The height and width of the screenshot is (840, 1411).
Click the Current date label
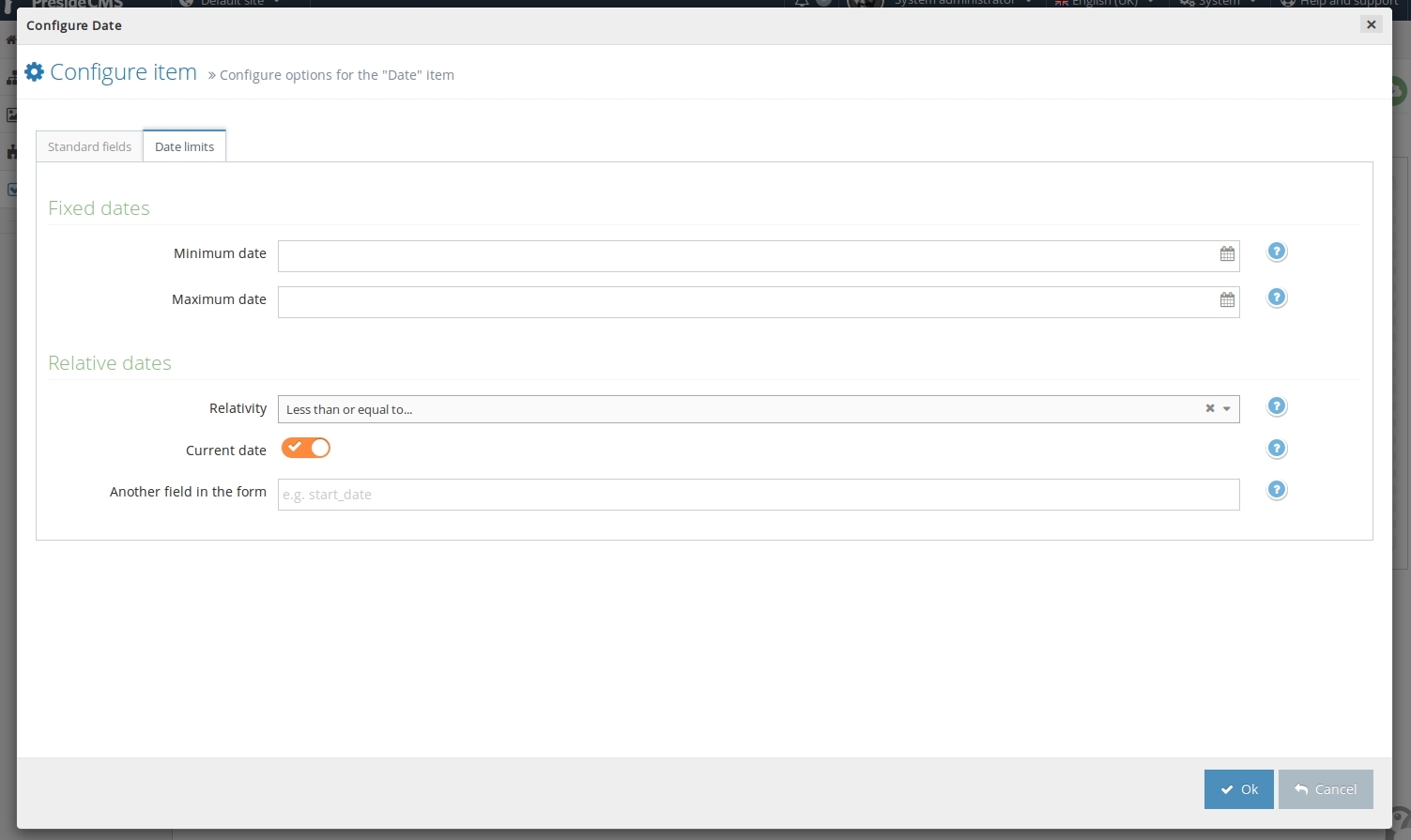click(x=226, y=451)
